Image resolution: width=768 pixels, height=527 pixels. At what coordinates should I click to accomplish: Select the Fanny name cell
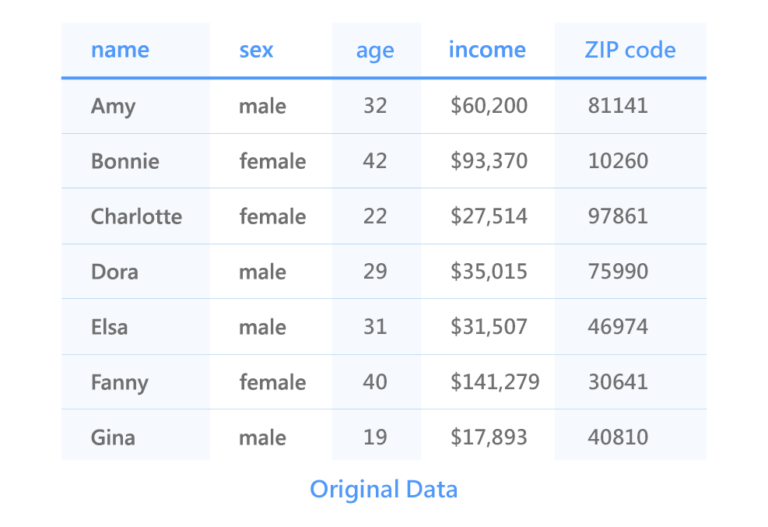[x=120, y=383]
